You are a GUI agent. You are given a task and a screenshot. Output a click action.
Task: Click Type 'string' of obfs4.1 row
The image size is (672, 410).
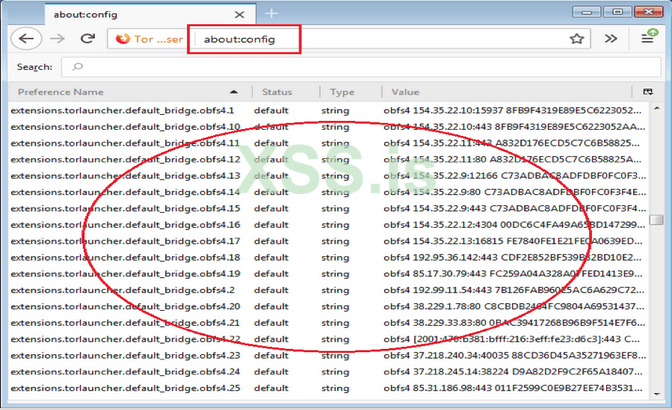tap(335, 111)
